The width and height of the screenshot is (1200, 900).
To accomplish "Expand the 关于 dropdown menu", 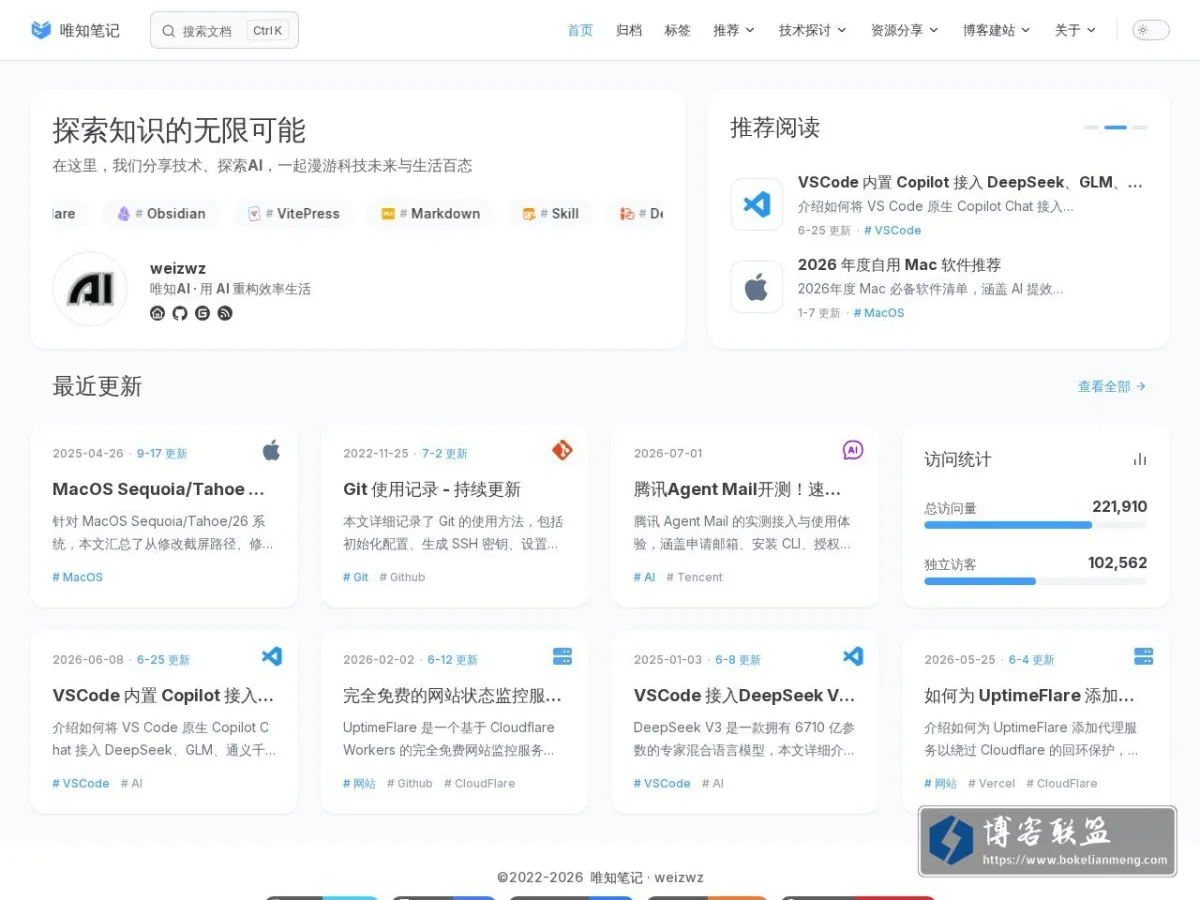I will pos(1075,30).
